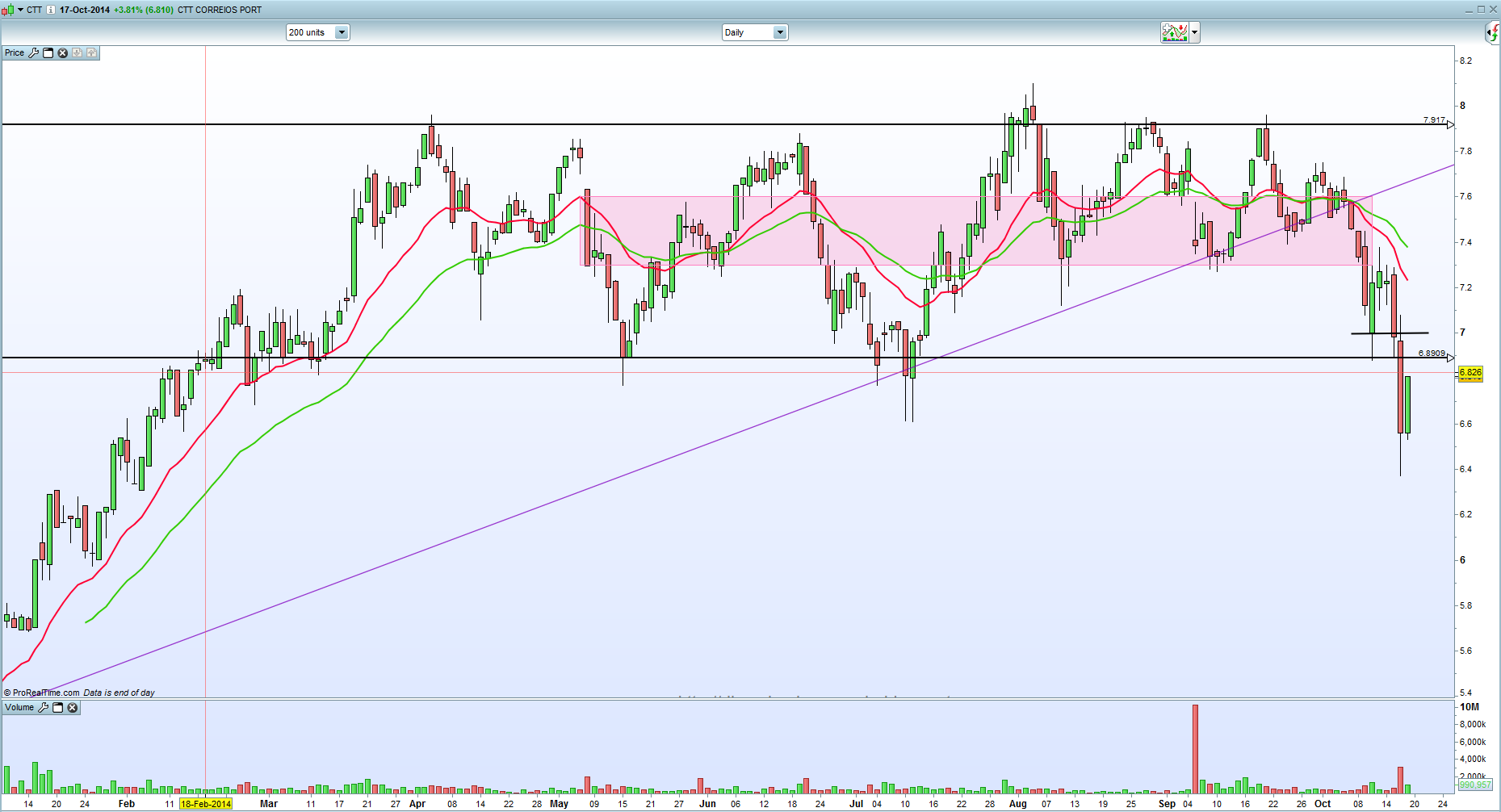The image size is (1501, 812).
Task: Close the Volume indicator panel
Action: pyautogui.click(x=73, y=707)
